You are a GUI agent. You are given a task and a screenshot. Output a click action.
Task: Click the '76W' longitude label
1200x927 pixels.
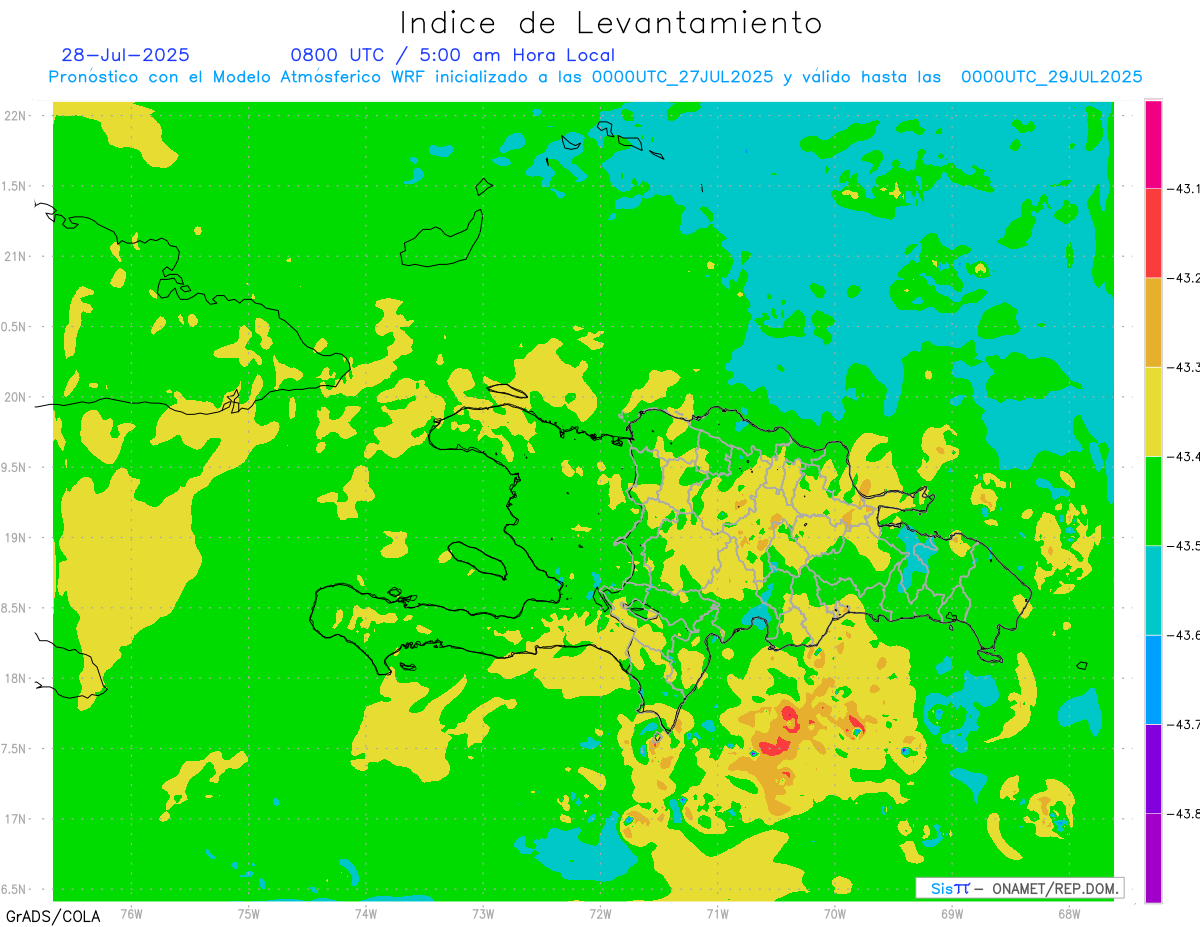click(x=131, y=913)
